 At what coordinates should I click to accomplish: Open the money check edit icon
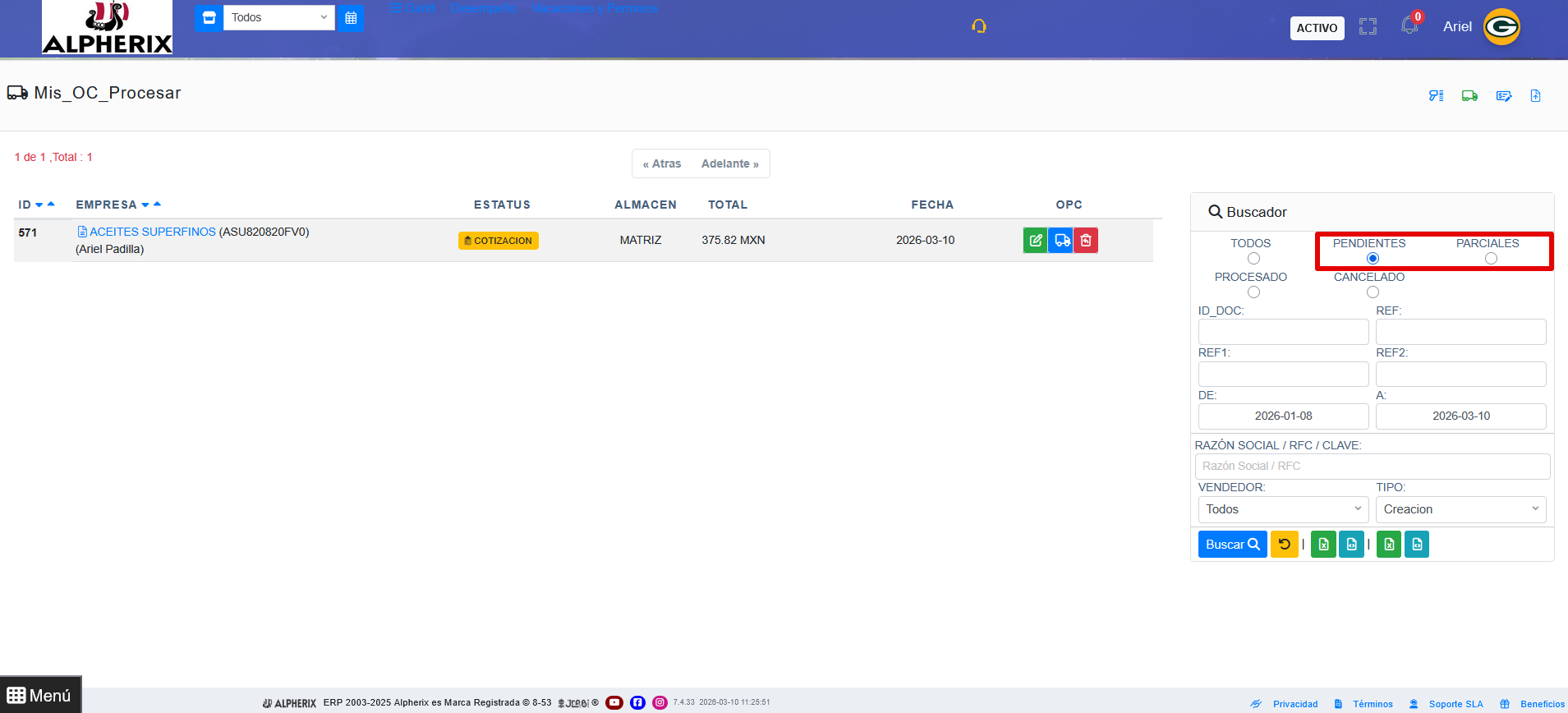pos(1504,96)
